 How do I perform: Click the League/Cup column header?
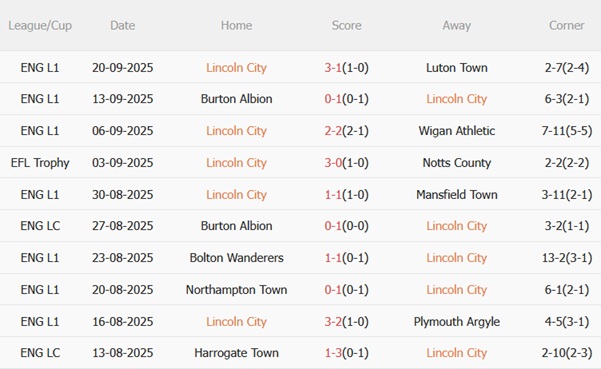pyautogui.click(x=40, y=26)
